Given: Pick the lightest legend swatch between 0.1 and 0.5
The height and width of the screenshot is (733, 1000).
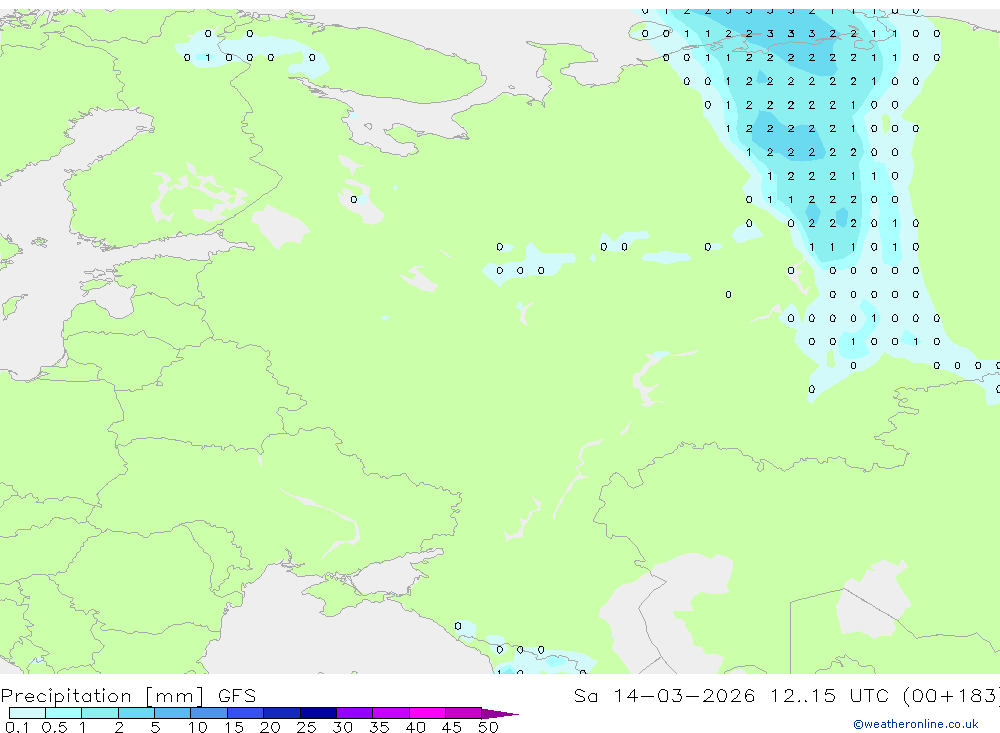Looking at the screenshot, I should coord(27,713).
